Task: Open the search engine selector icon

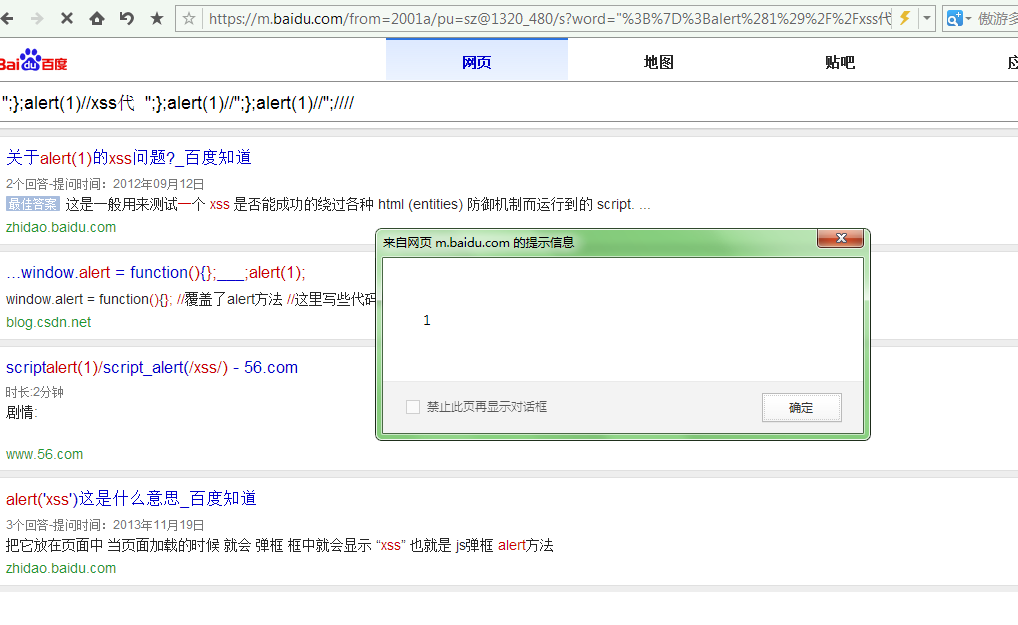Action: (958, 19)
